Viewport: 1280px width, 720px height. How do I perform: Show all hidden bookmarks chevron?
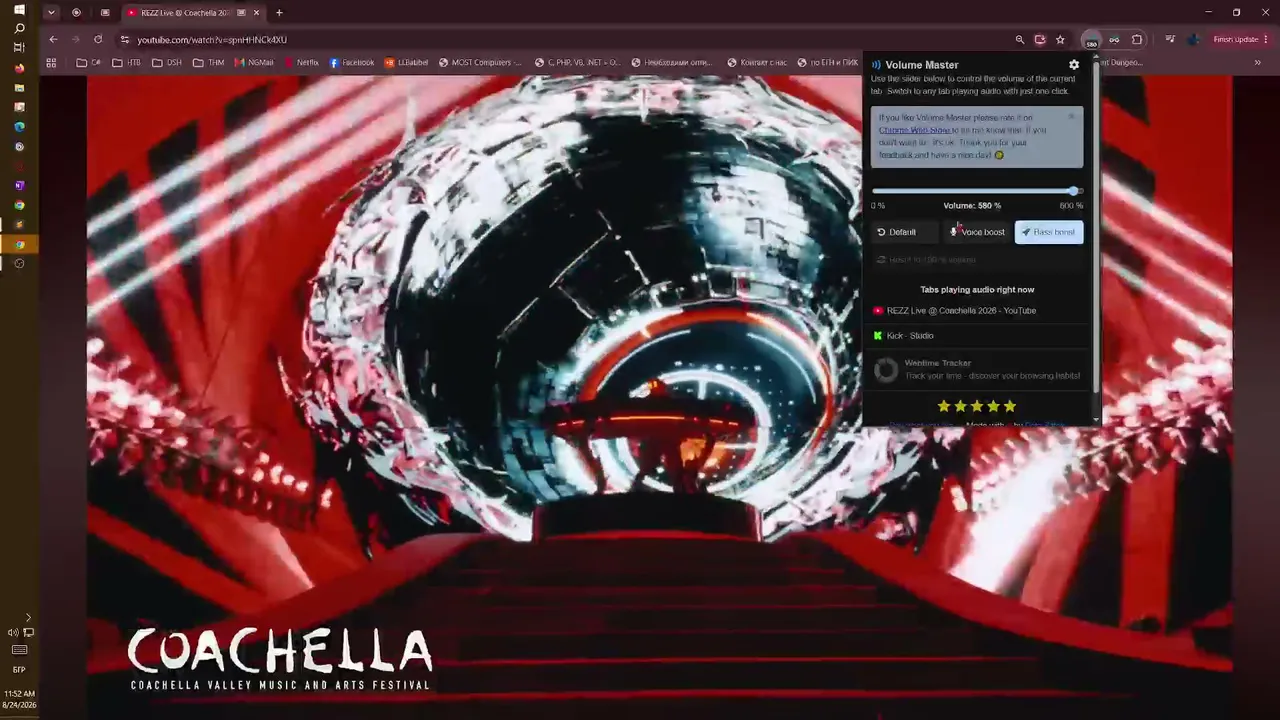pos(1257,63)
